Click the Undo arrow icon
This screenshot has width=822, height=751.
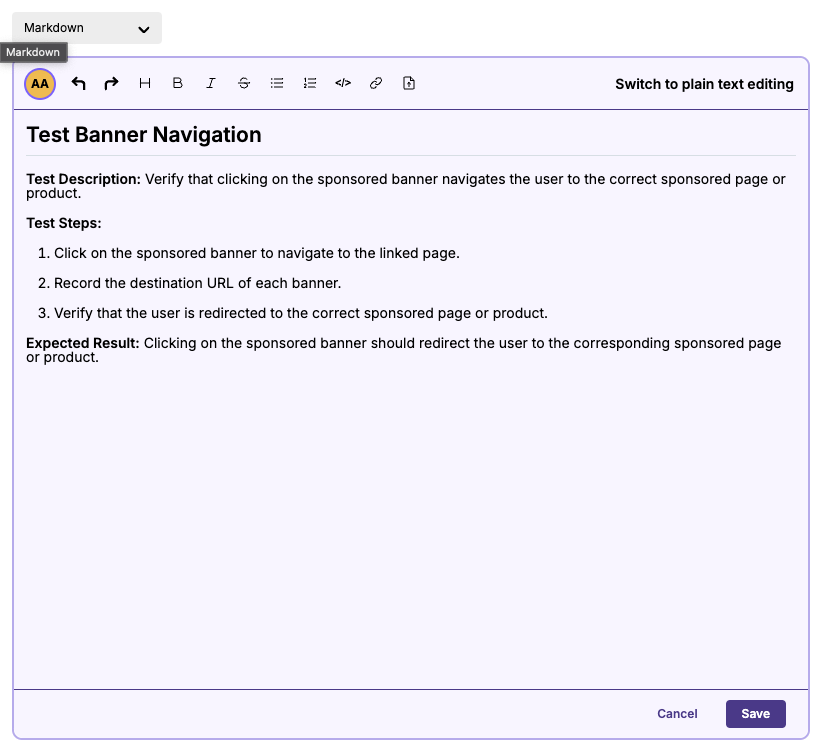(78, 83)
